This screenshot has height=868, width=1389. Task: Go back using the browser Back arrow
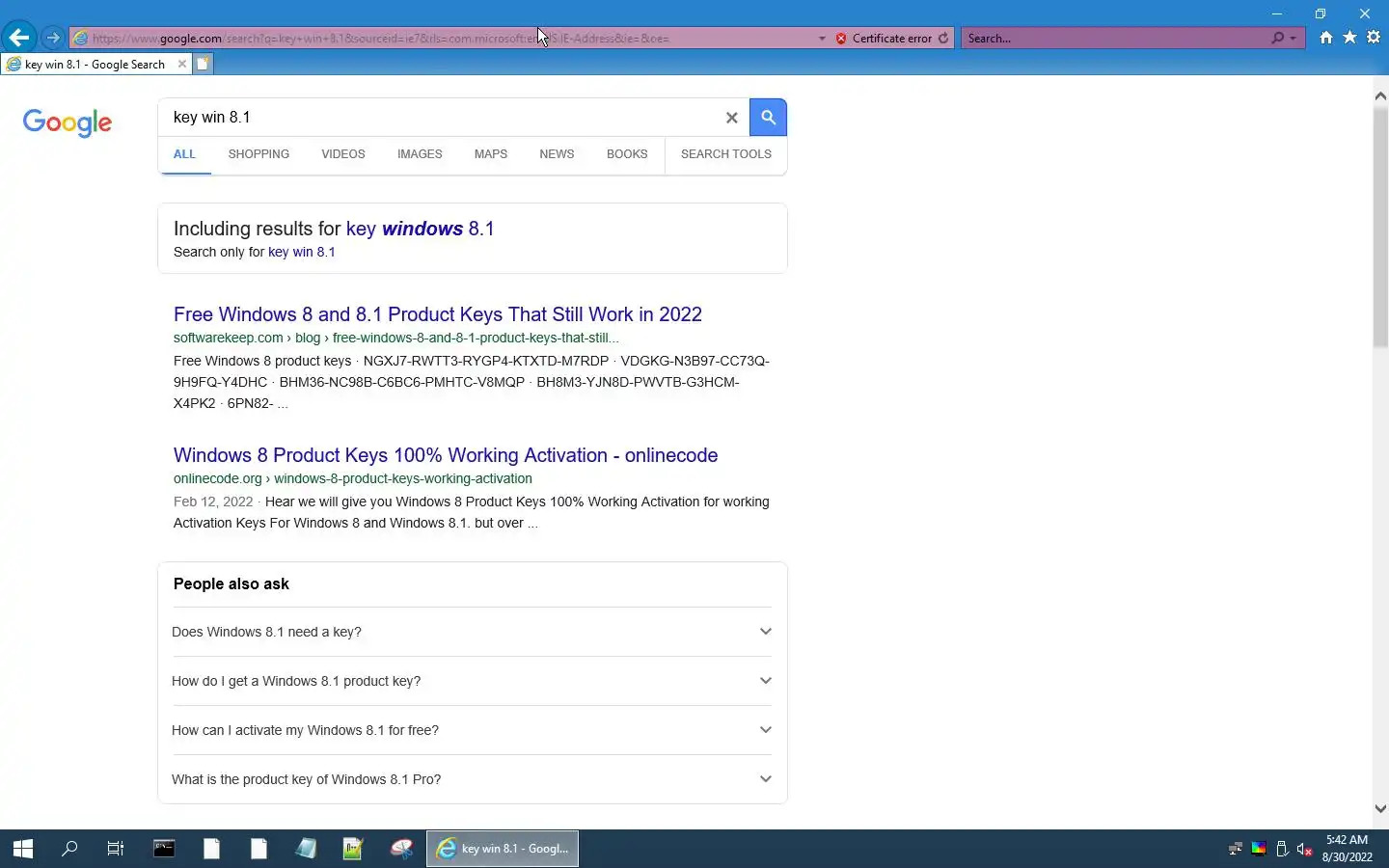(19, 38)
